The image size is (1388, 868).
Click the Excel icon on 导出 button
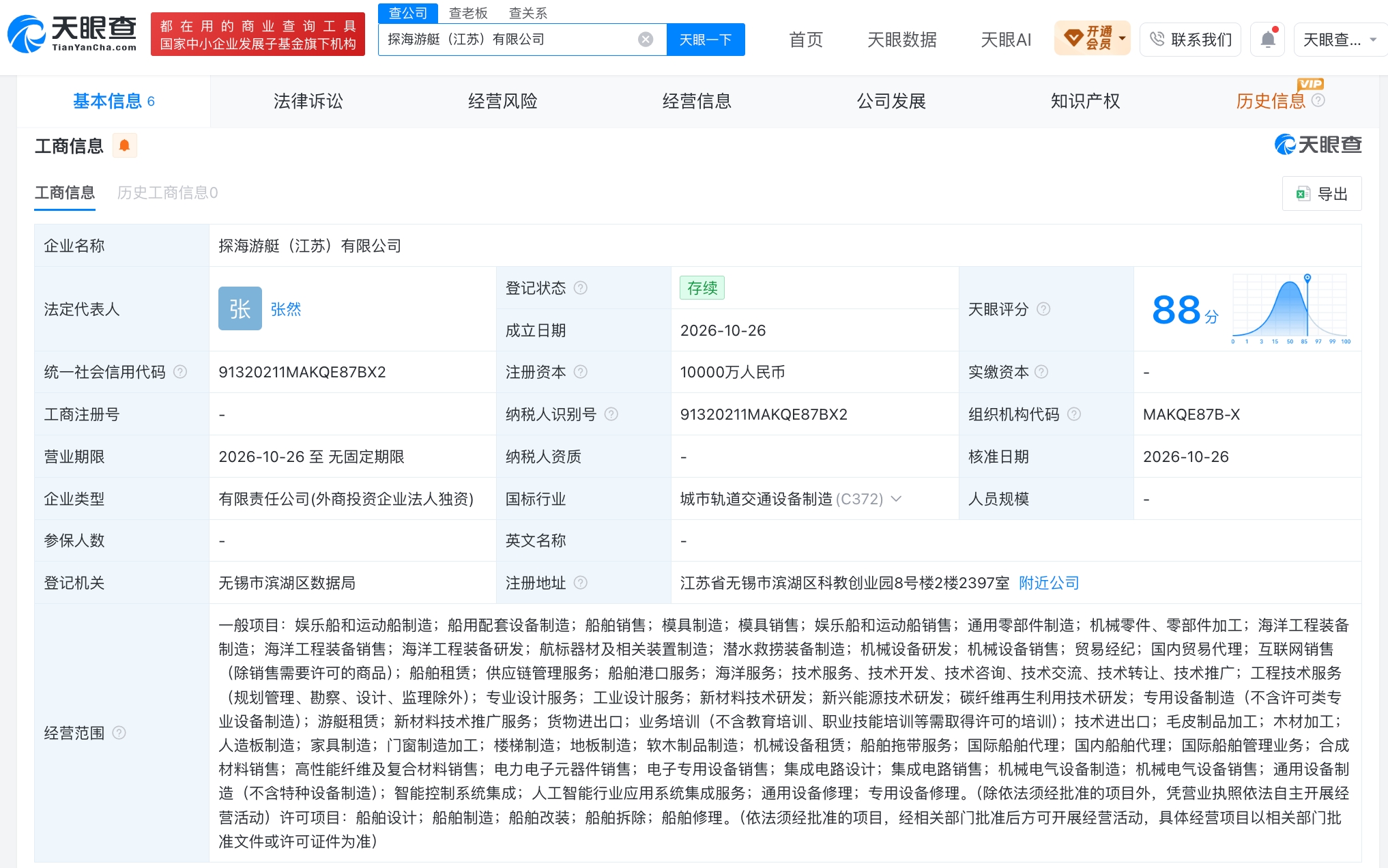(1303, 194)
